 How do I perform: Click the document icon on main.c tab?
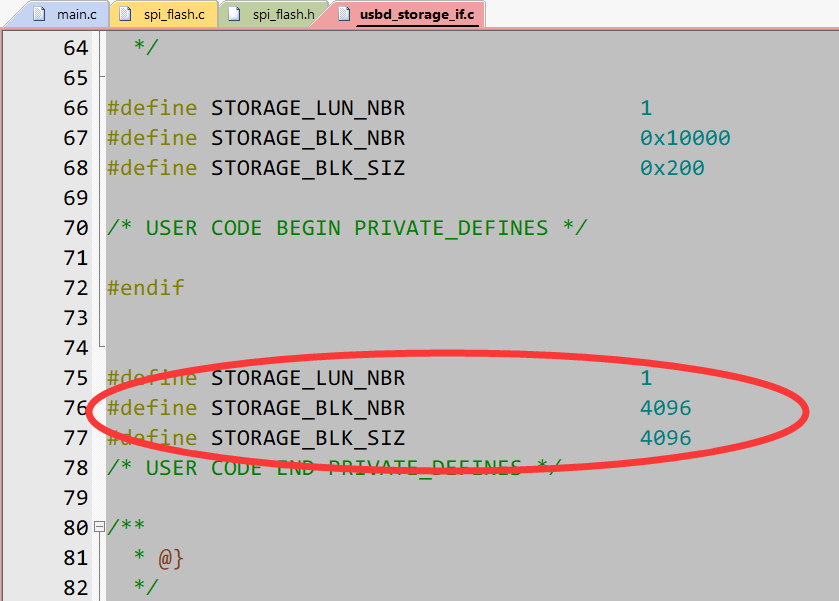coord(37,14)
